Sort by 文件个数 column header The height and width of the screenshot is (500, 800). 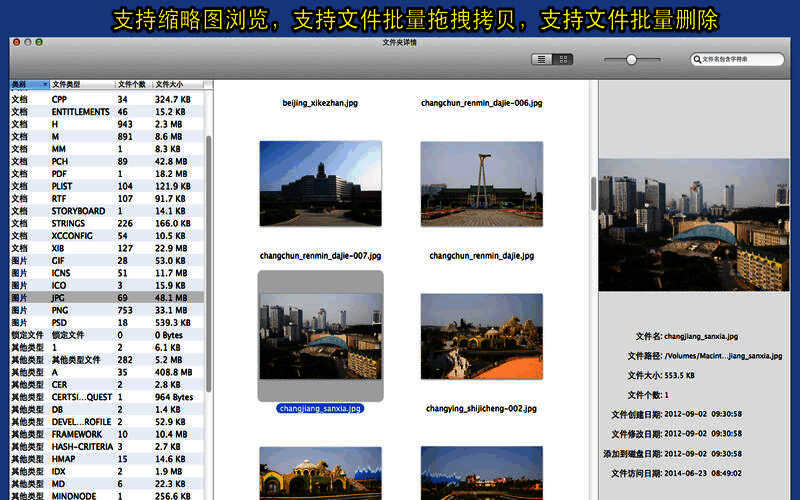pos(132,85)
